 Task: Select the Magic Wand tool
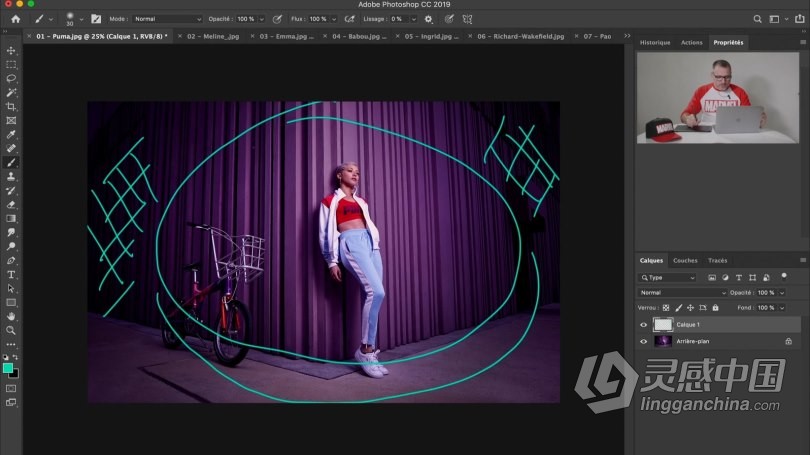pos(11,92)
